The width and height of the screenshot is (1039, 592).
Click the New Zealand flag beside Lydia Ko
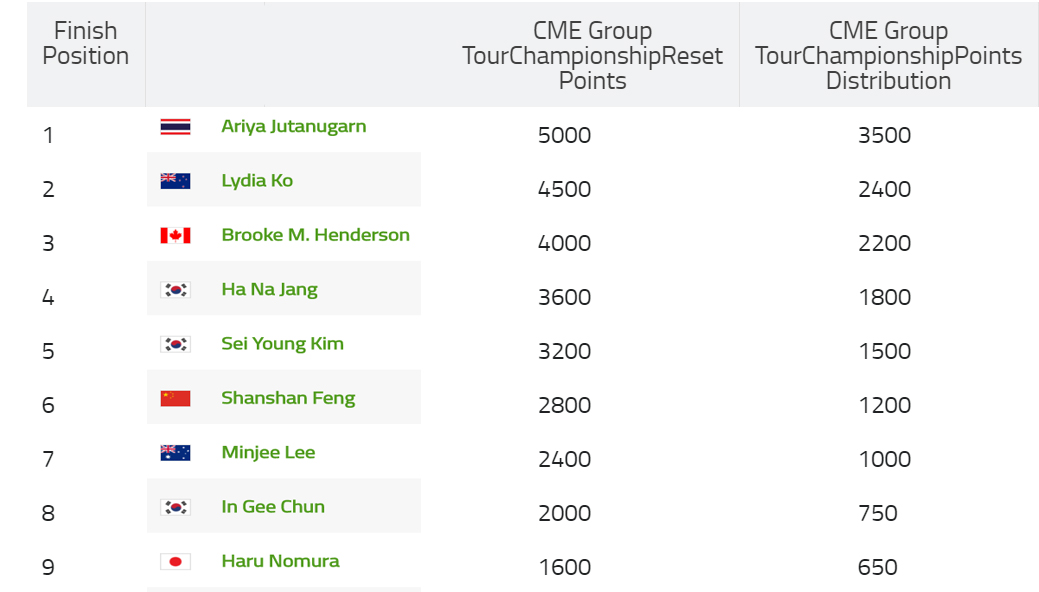[176, 181]
